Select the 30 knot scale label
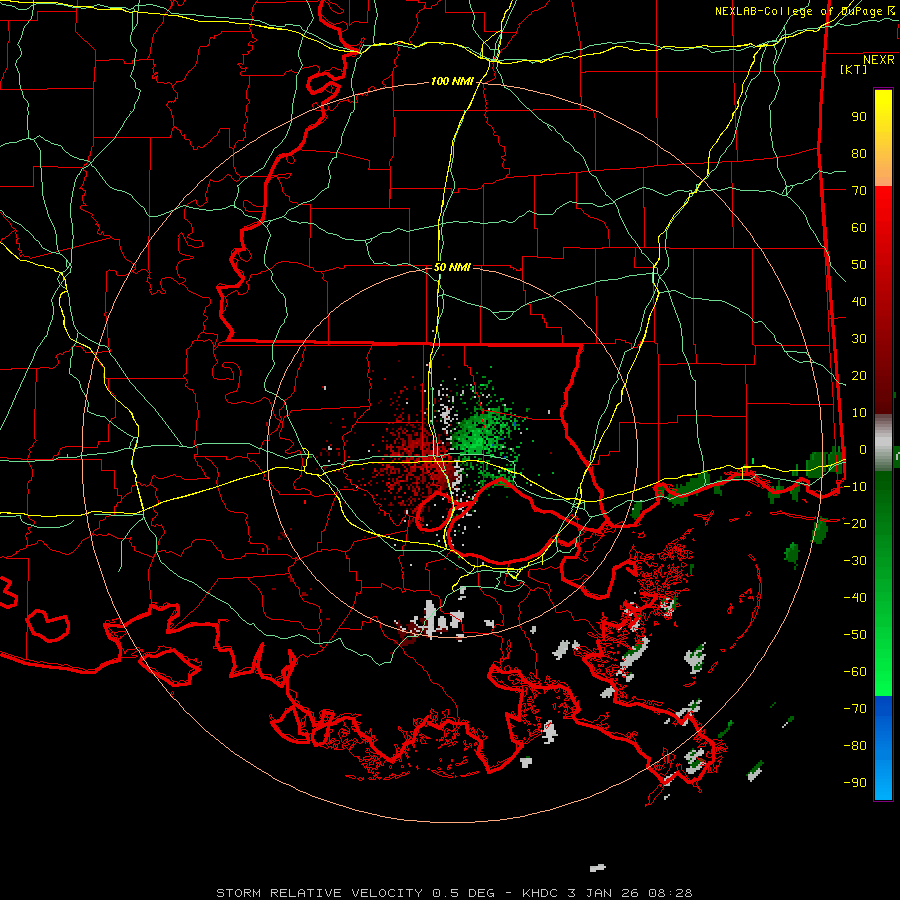The width and height of the screenshot is (900, 900). 859,339
